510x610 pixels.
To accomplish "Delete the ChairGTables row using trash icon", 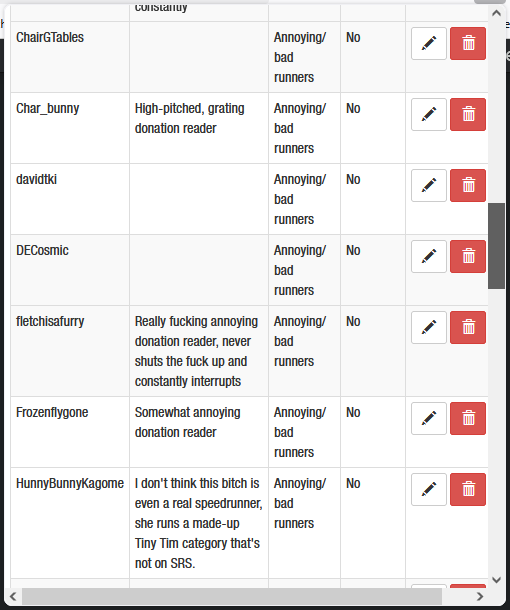I will tap(468, 44).
